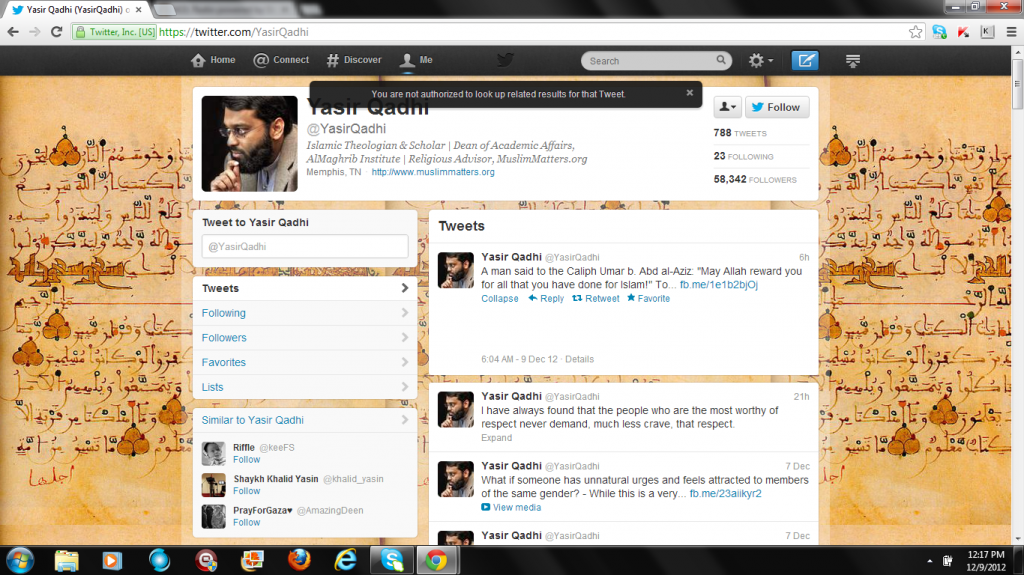The image size is (1024, 575).
Task: Open Me tab
Action: [x=417, y=60]
